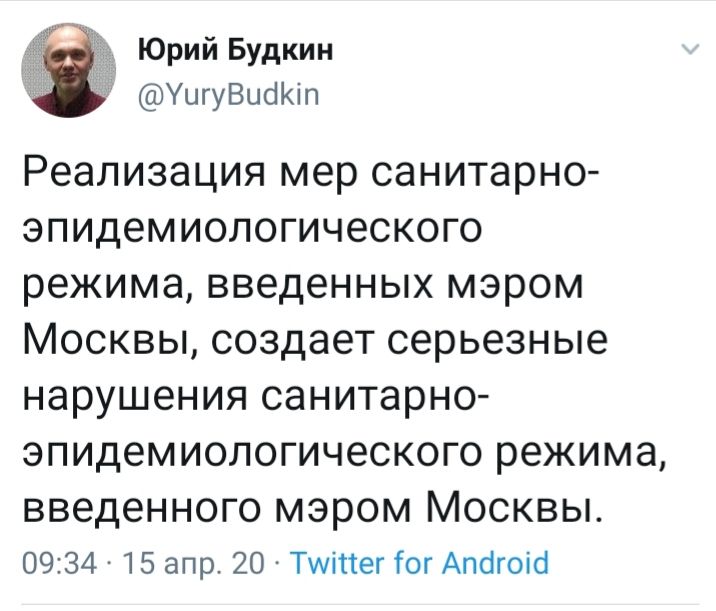Click the word нарушения in the tweet
716x611 pixels.
pyautogui.click(x=129, y=400)
